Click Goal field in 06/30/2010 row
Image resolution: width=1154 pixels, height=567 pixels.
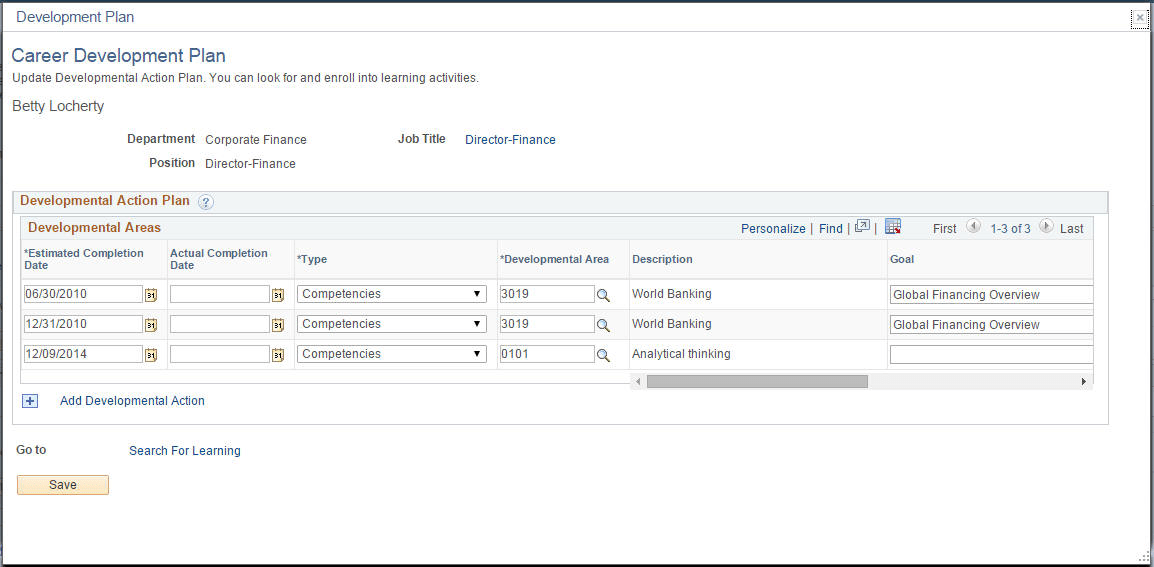(991, 295)
